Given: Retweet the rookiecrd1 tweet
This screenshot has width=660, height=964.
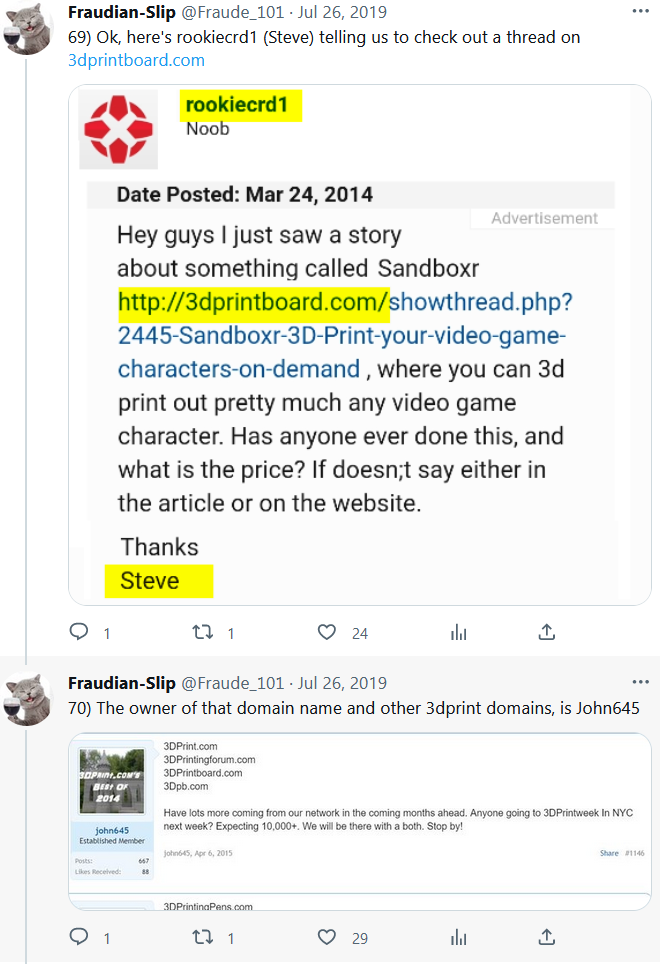Looking at the screenshot, I should coord(202,632).
